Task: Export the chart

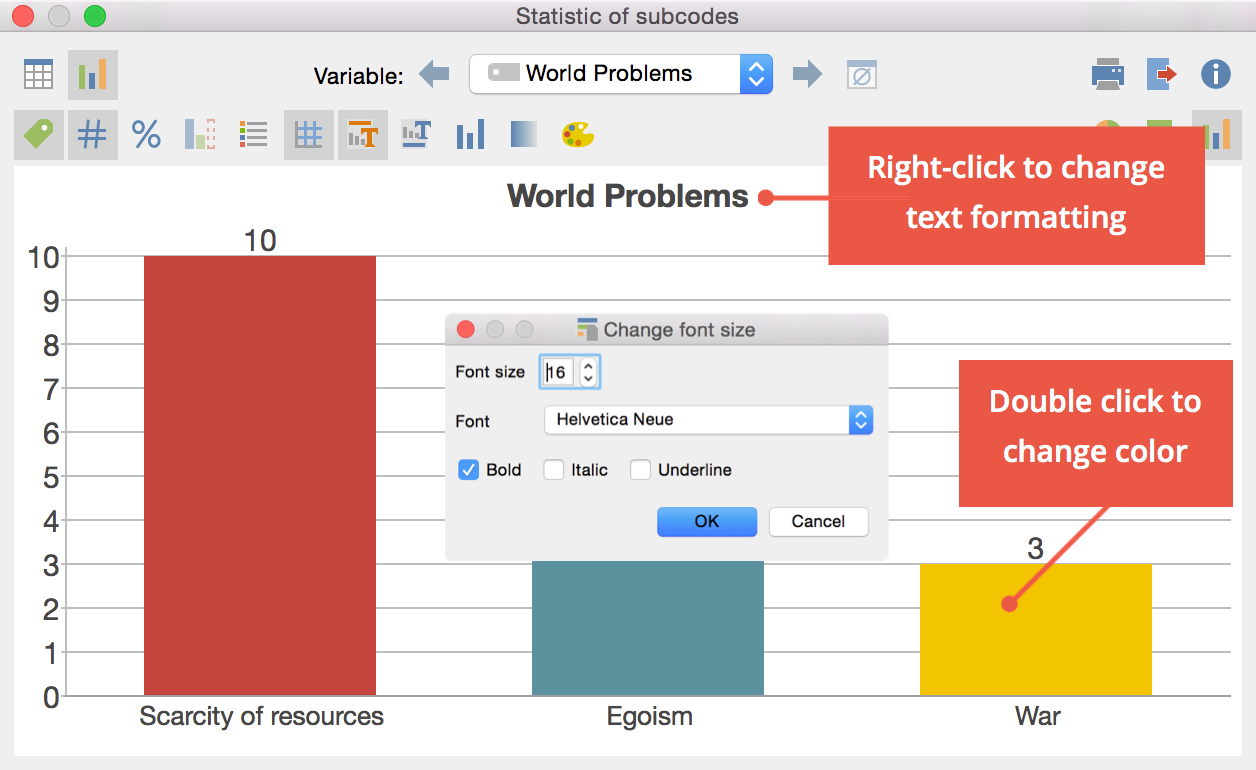Action: point(1162,75)
